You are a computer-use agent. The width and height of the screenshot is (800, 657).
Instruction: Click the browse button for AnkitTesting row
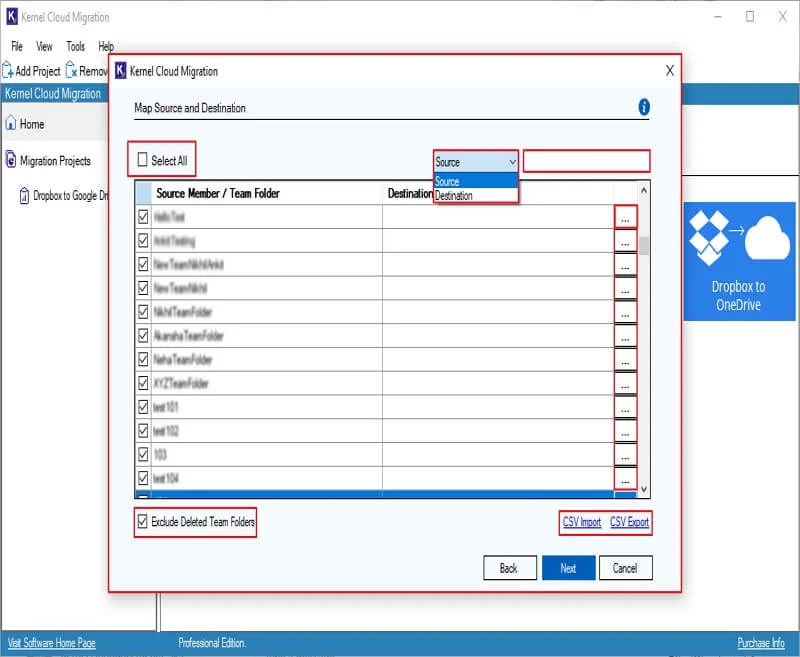pyautogui.click(x=625, y=241)
